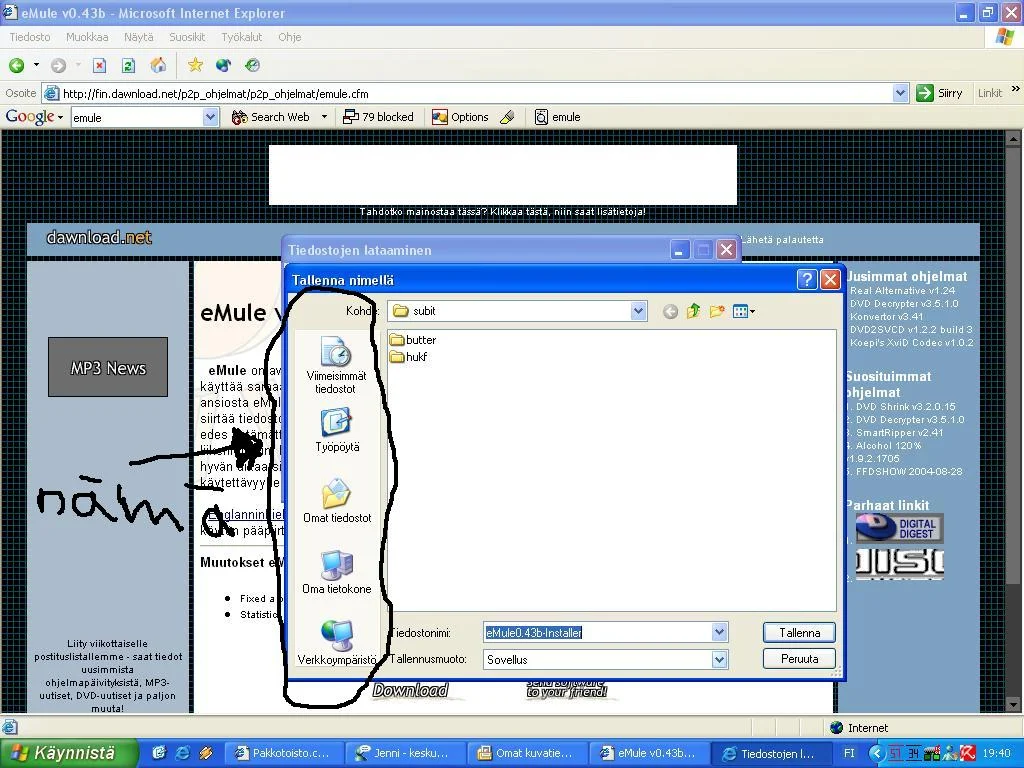Click the Stop loading icon
This screenshot has height=768, width=1024.
click(x=99, y=65)
